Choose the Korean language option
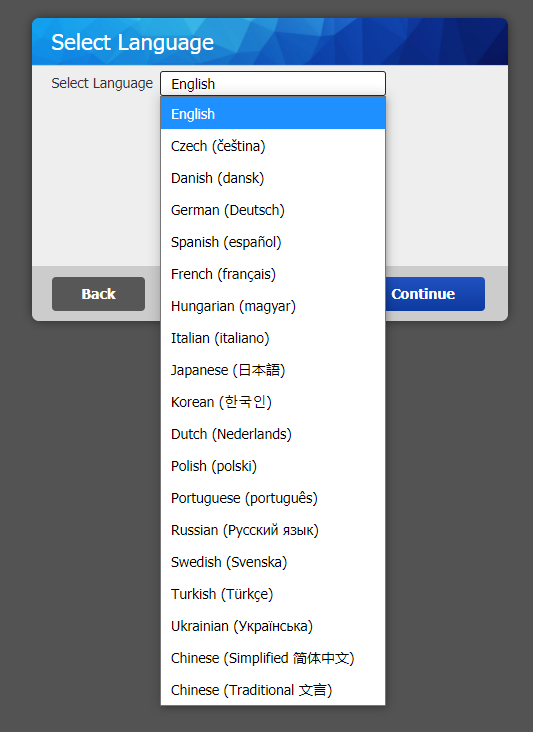The height and width of the screenshot is (732, 533). coord(273,401)
